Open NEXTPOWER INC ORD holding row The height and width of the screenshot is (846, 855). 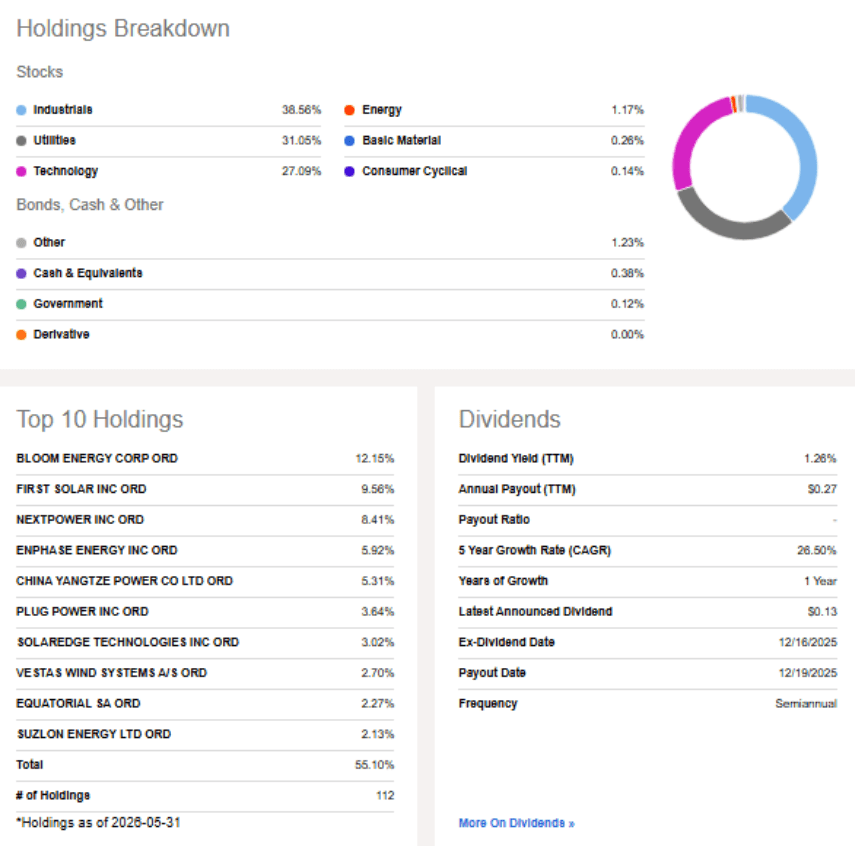(x=80, y=519)
